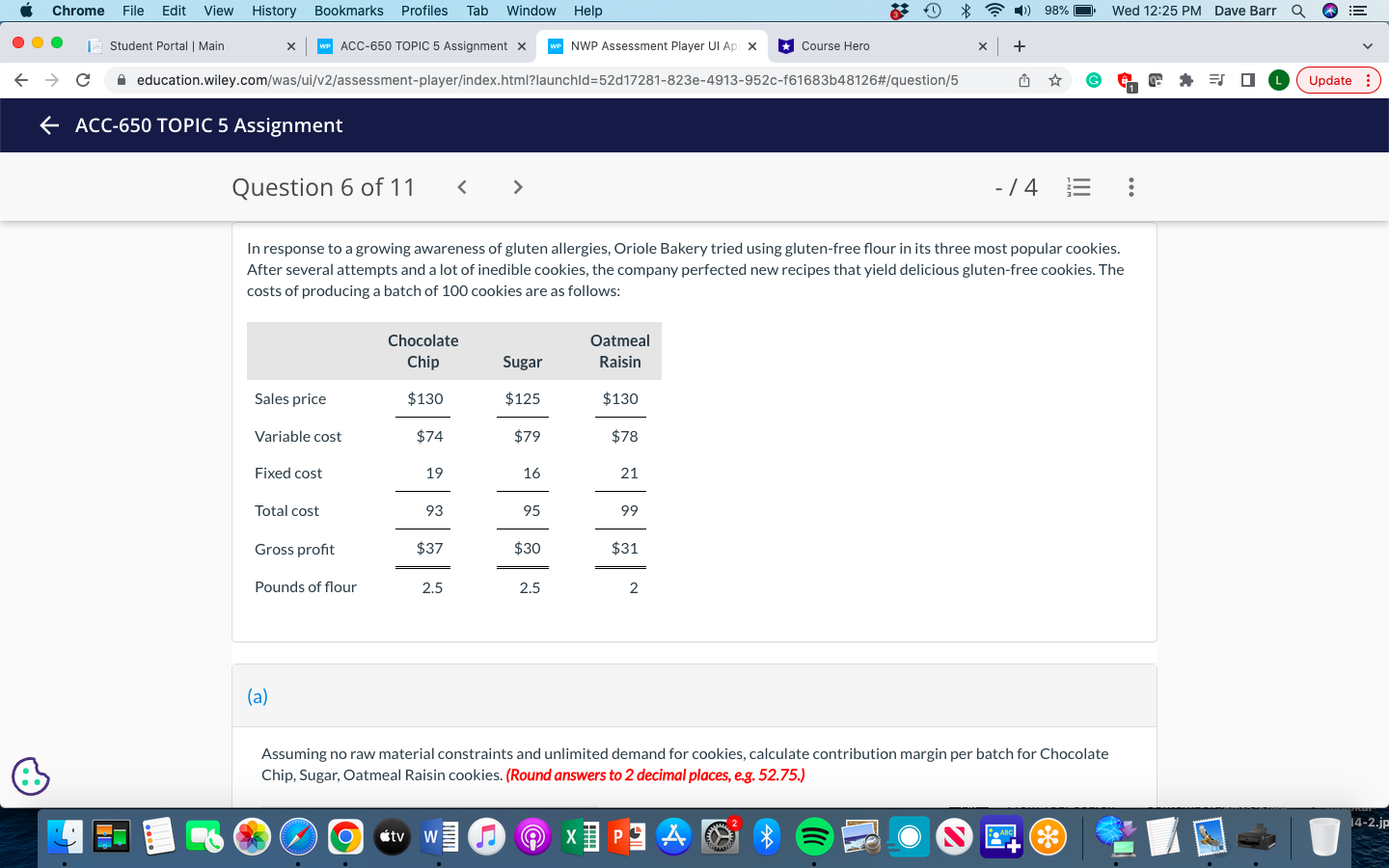Advance to next question with the right chevron
The height and width of the screenshot is (868, 1389).
click(x=517, y=187)
